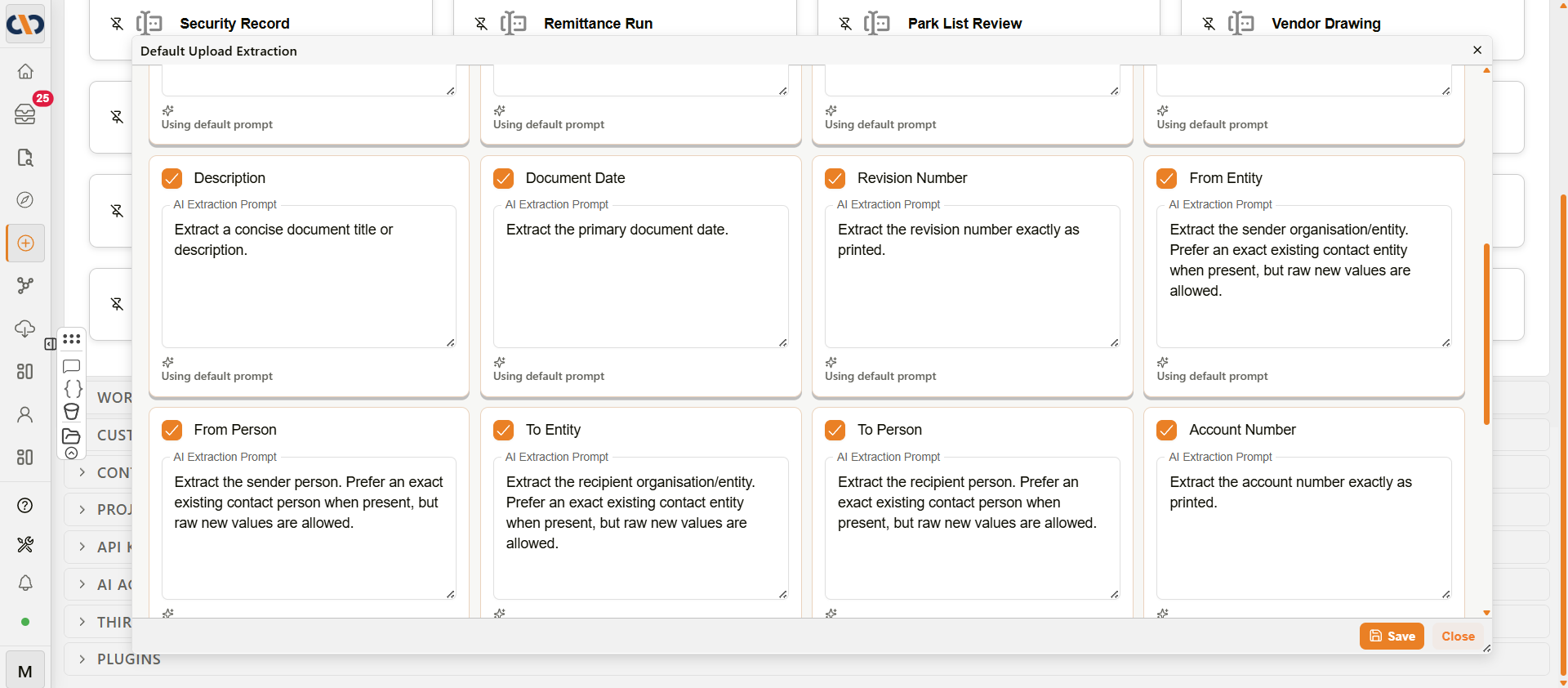
Task: Open the Security Record card
Action: point(261,24)
